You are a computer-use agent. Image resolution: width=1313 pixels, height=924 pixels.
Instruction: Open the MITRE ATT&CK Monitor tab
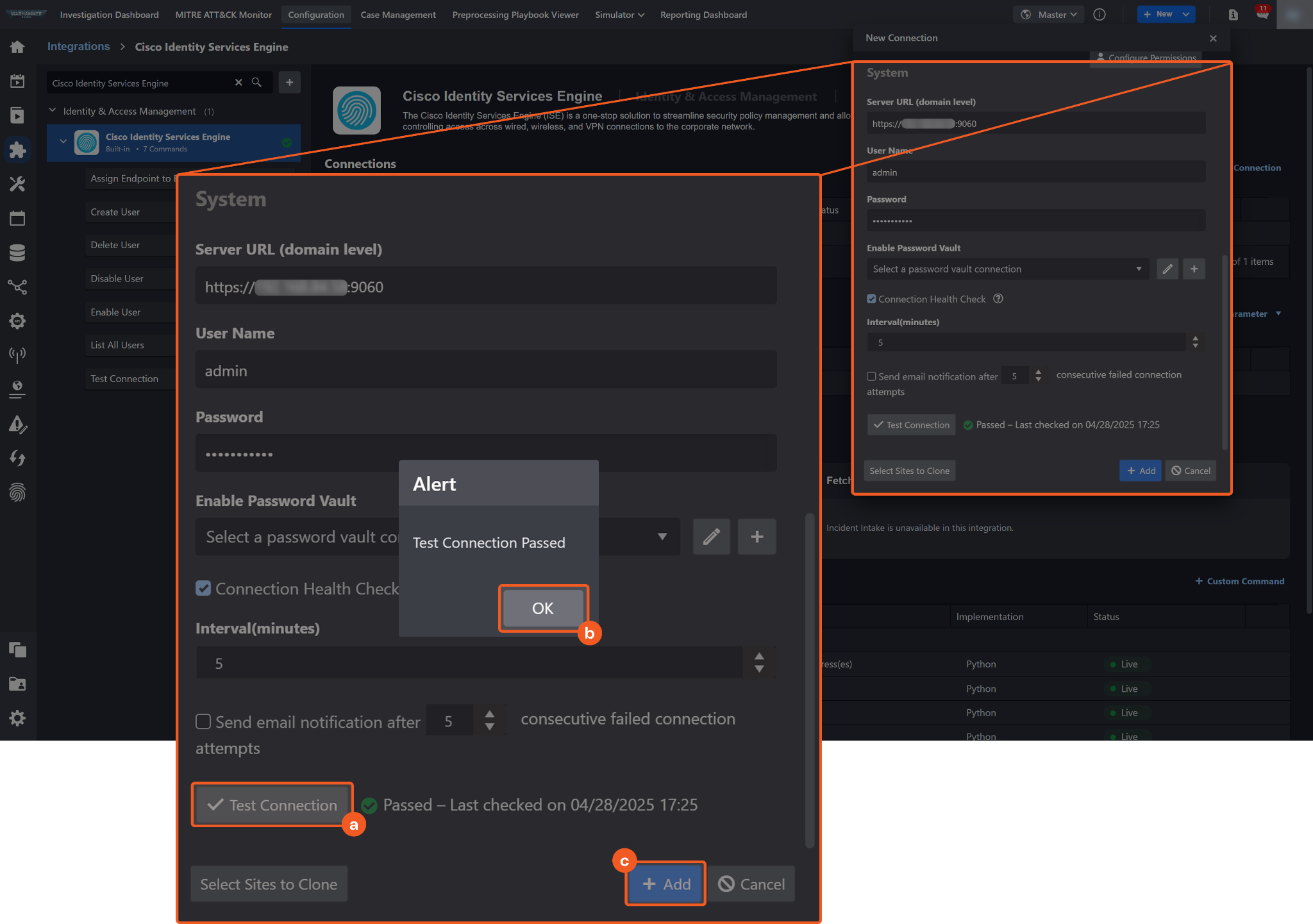pyautogui.click(x=224, y=15)
